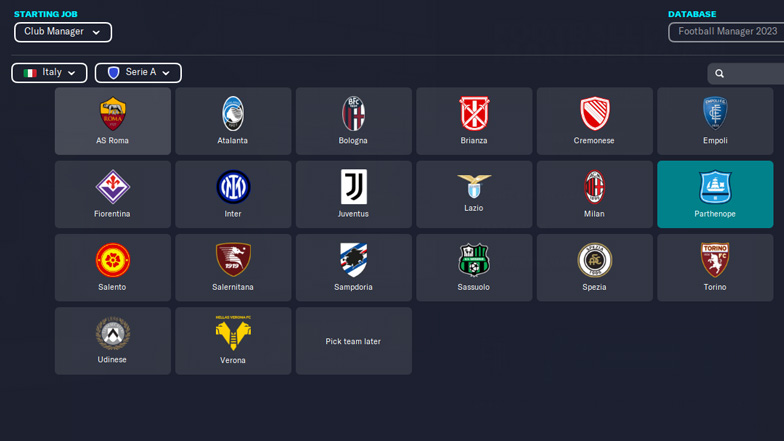Select the Sassuolo team tile
The height and width of the screenshot is (441, 784).
[x=474, y=268]
